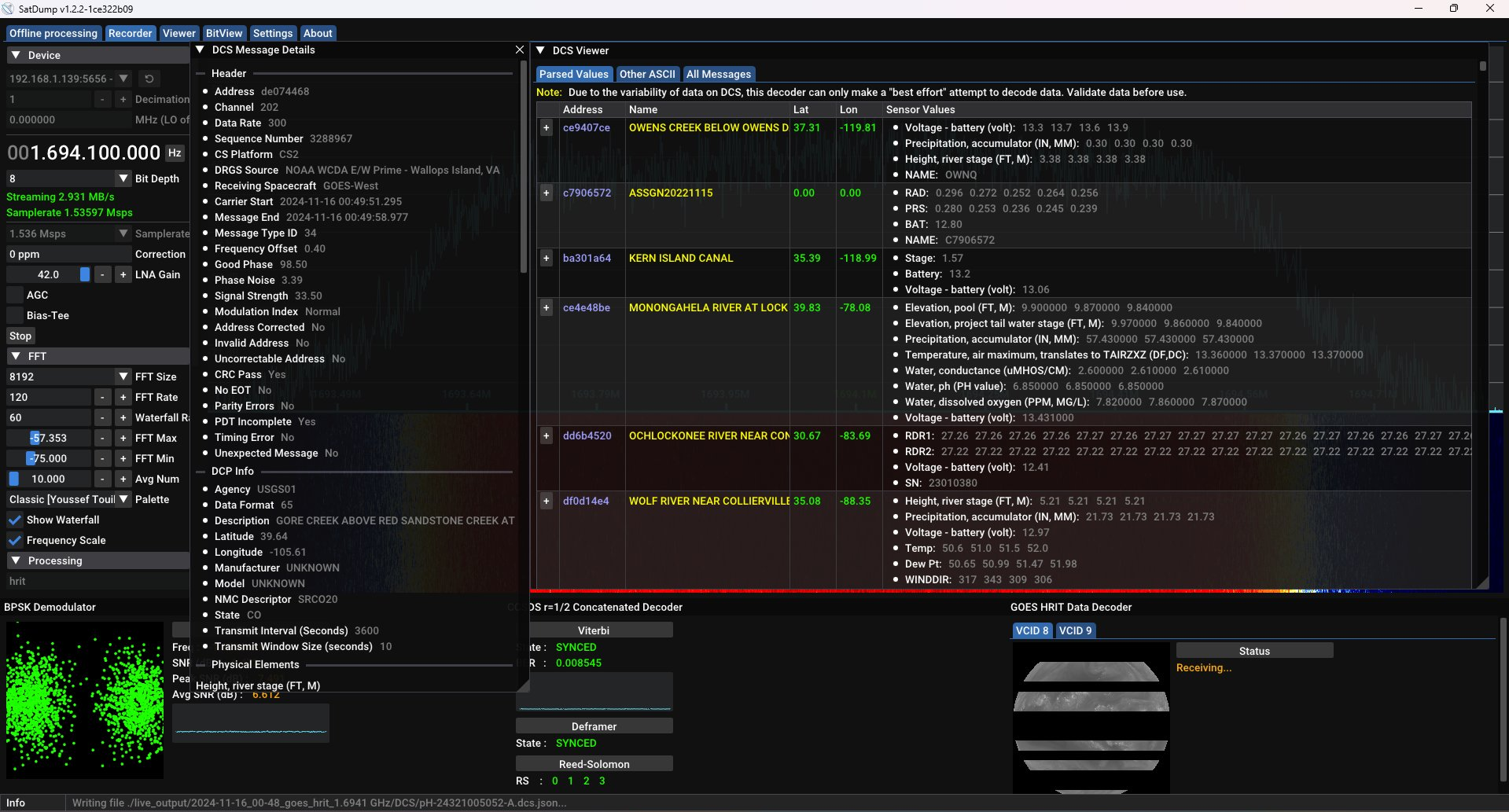The image size is (1509, 812).
Task: Expand the ce9407ce OWENS CREEK row
Action: 547,127
